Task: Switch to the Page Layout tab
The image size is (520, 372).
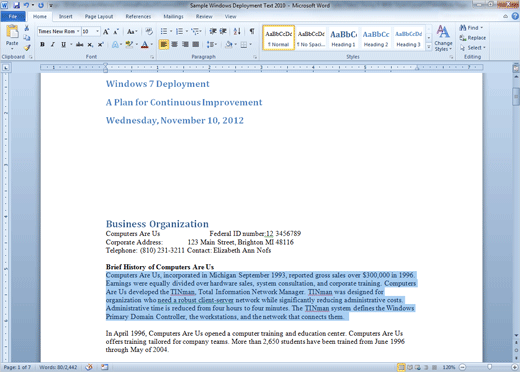Action: pos(99,16)
